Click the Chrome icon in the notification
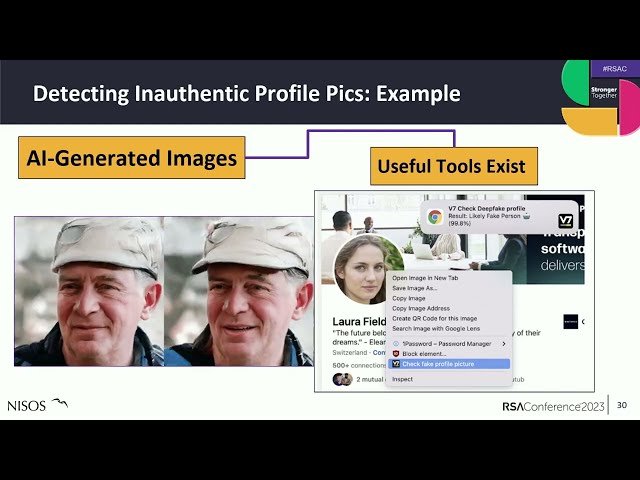Screen dimensions: 640x480 435,217
